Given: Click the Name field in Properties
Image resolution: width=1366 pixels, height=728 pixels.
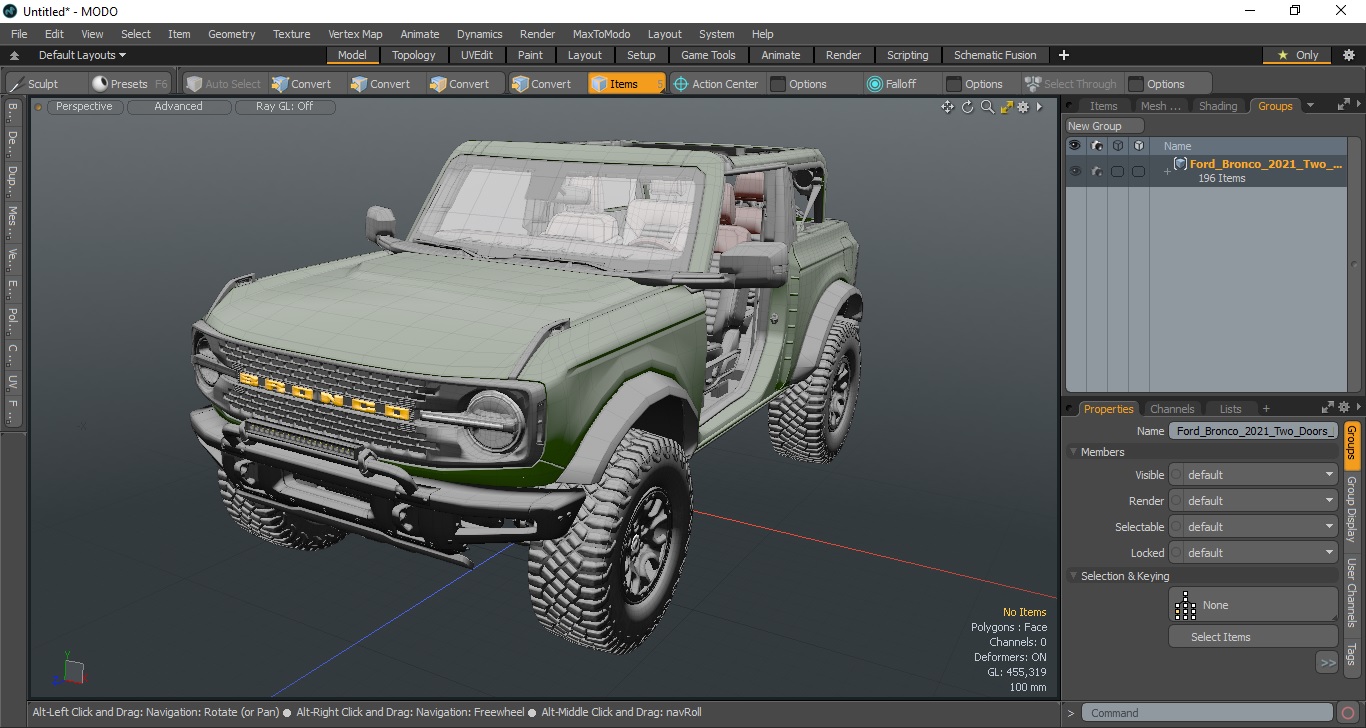Looking at the screenshot, I should click(1253, 431).
